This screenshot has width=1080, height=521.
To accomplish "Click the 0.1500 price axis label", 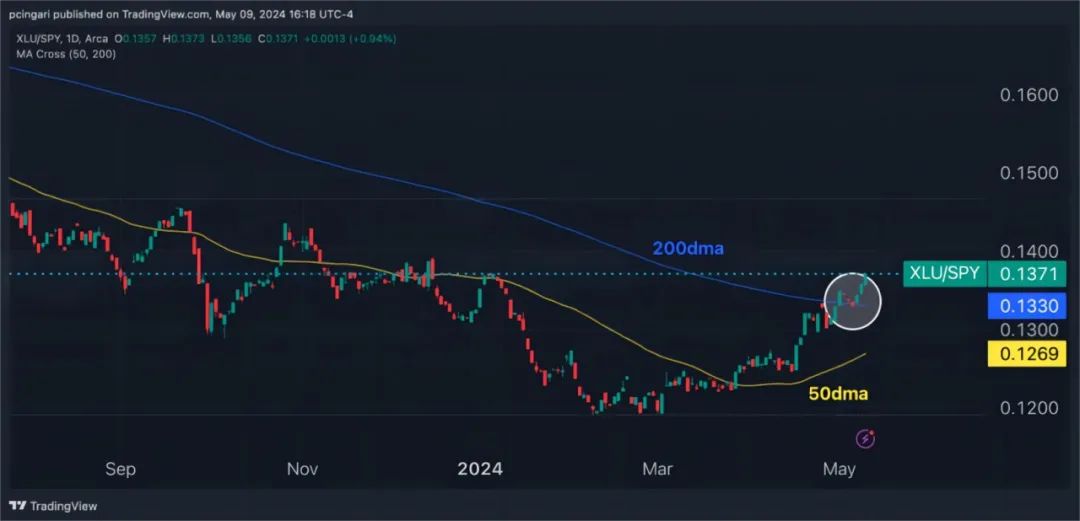I will pyautogui.click(x=1029, y=172).
